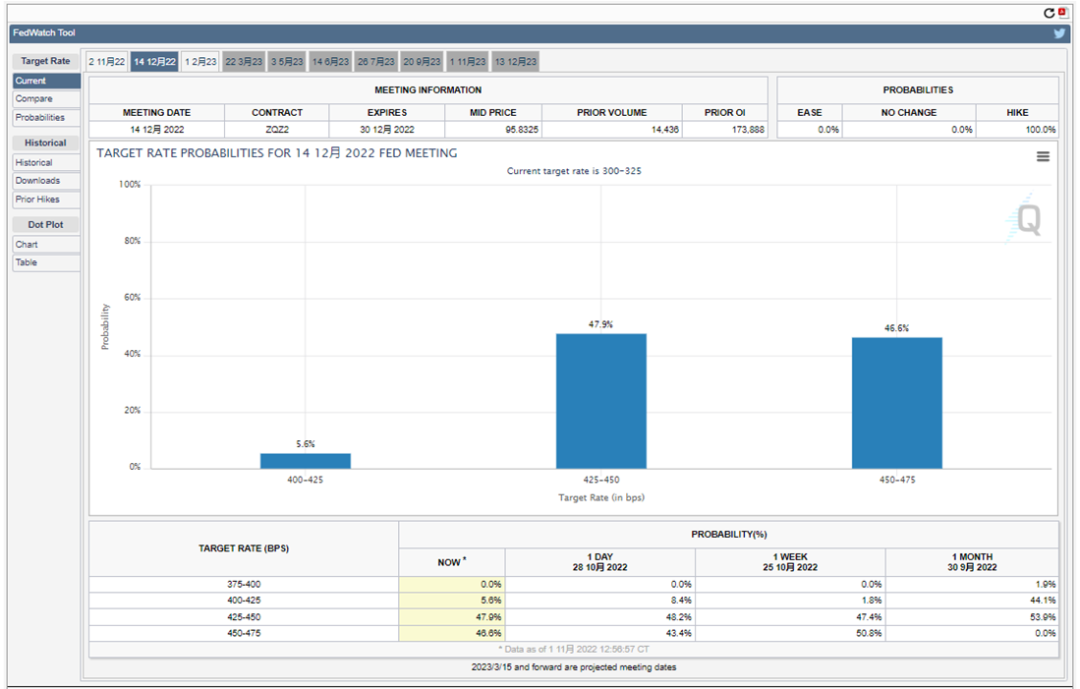
Task: Click the small 400-425 bar in chart
Action: [305, 460]
